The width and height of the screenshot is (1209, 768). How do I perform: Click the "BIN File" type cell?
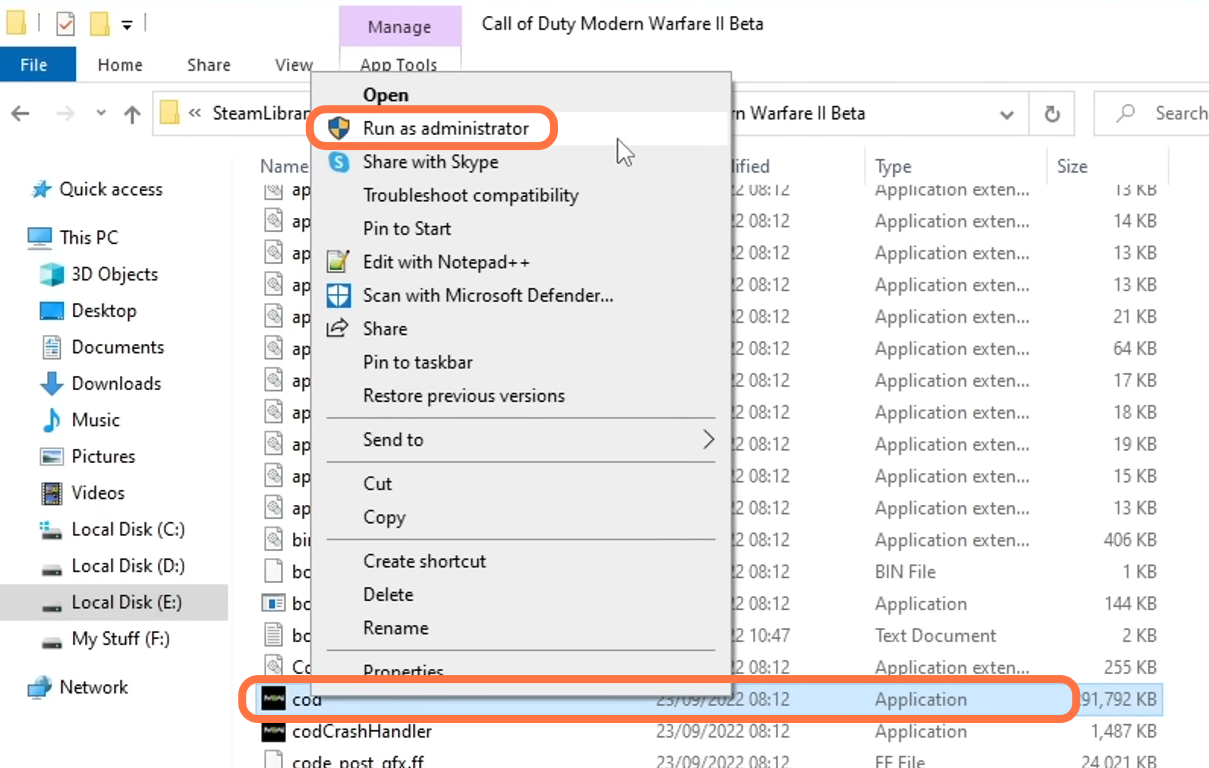point(905,572)
